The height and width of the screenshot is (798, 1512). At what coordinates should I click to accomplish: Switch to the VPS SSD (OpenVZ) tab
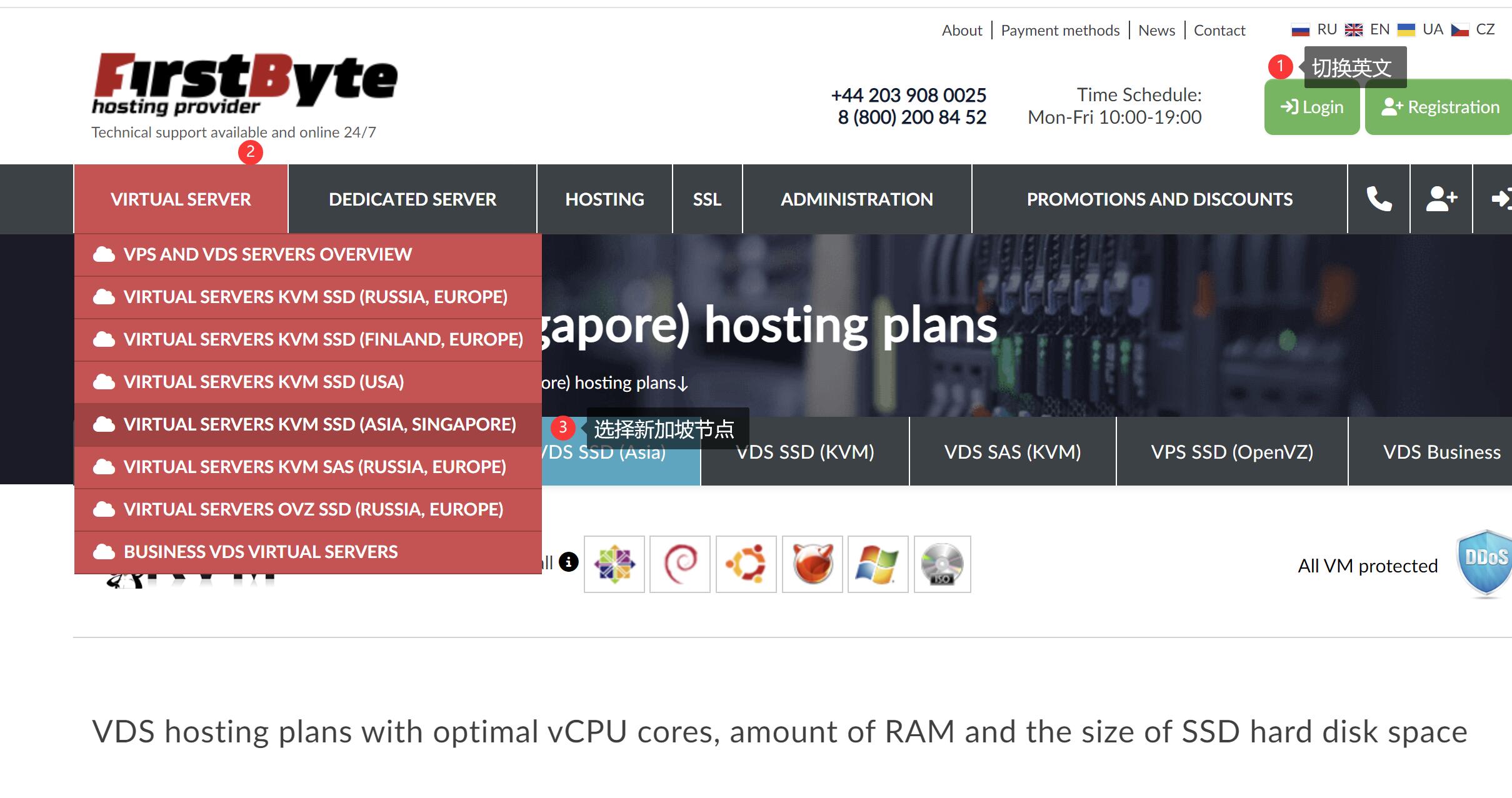(1232, 452)
